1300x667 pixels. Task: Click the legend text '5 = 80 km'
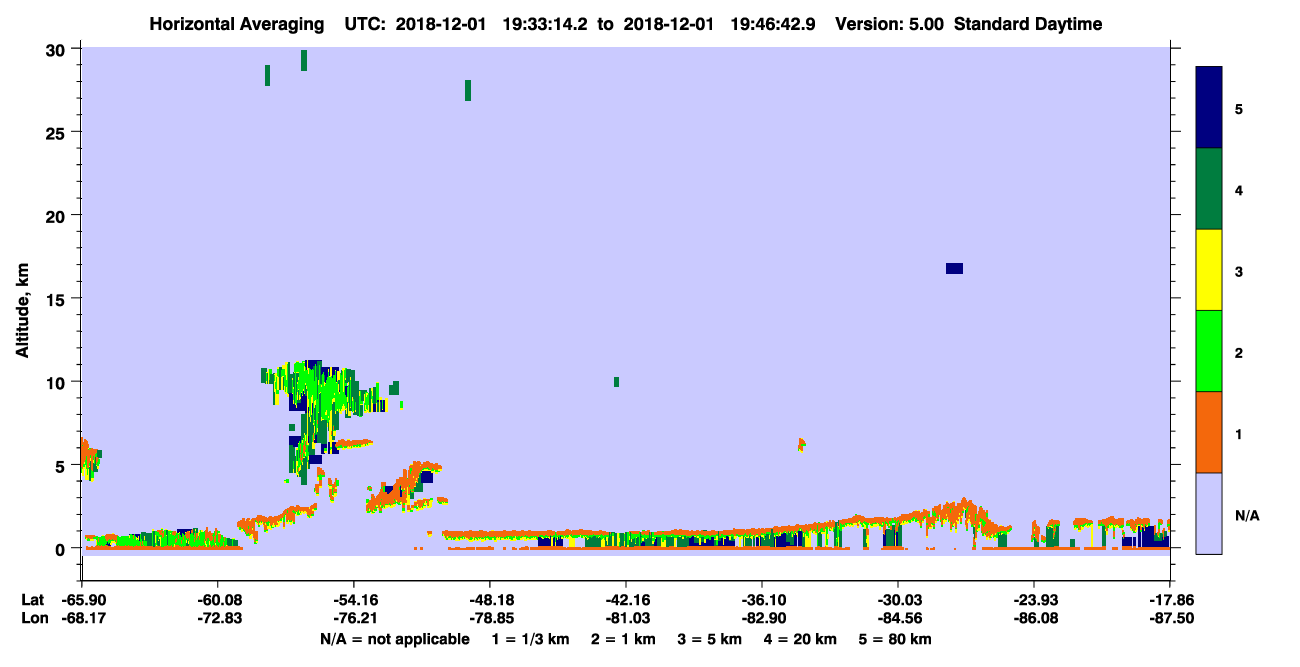pos(896,639)
